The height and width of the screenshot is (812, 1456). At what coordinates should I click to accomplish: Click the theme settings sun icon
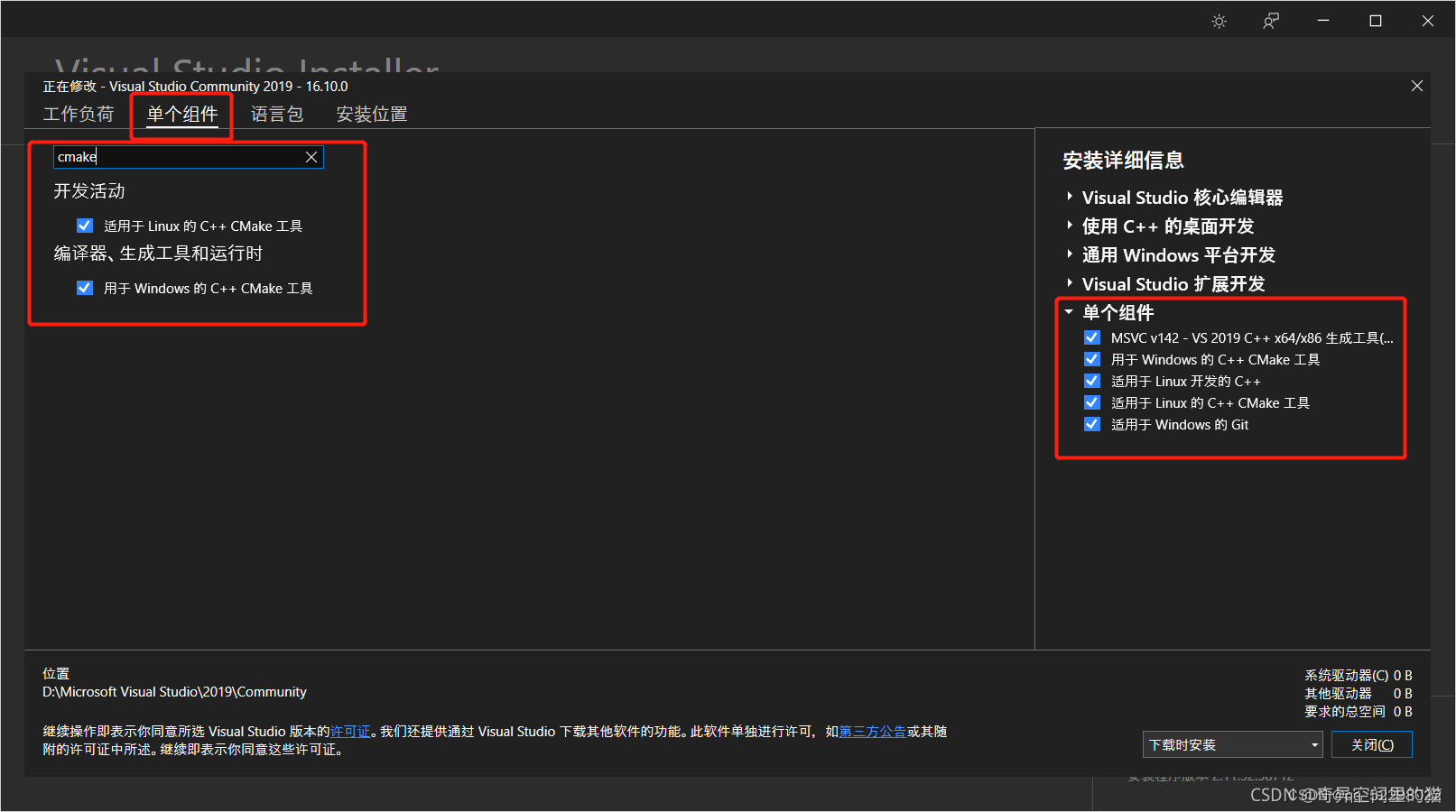pos(1219,20)
